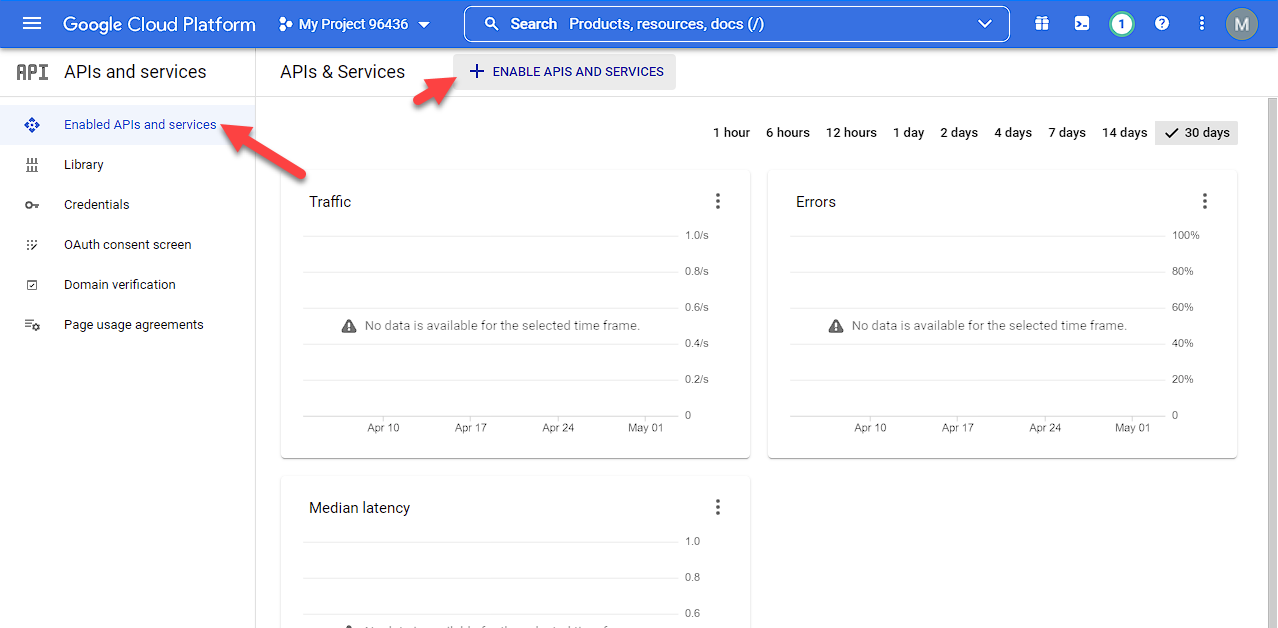Select the 2 days time range
The width and height of the screenshot is (1278, 628).
click(959, 133)
